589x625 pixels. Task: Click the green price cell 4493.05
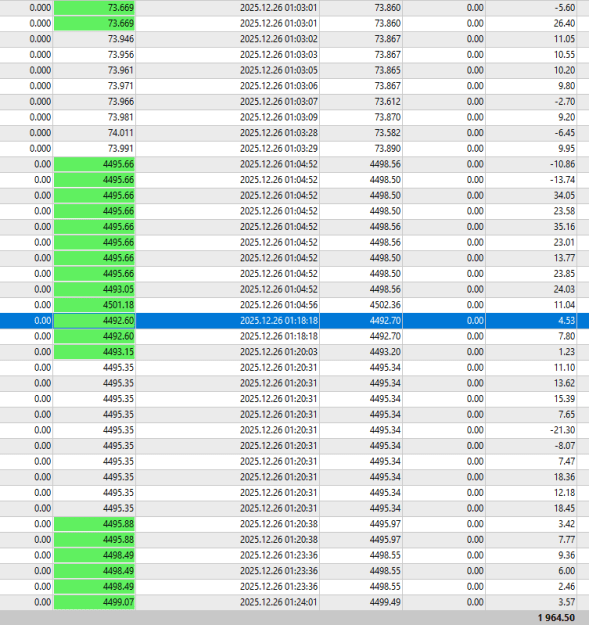(x=94, y=289)
